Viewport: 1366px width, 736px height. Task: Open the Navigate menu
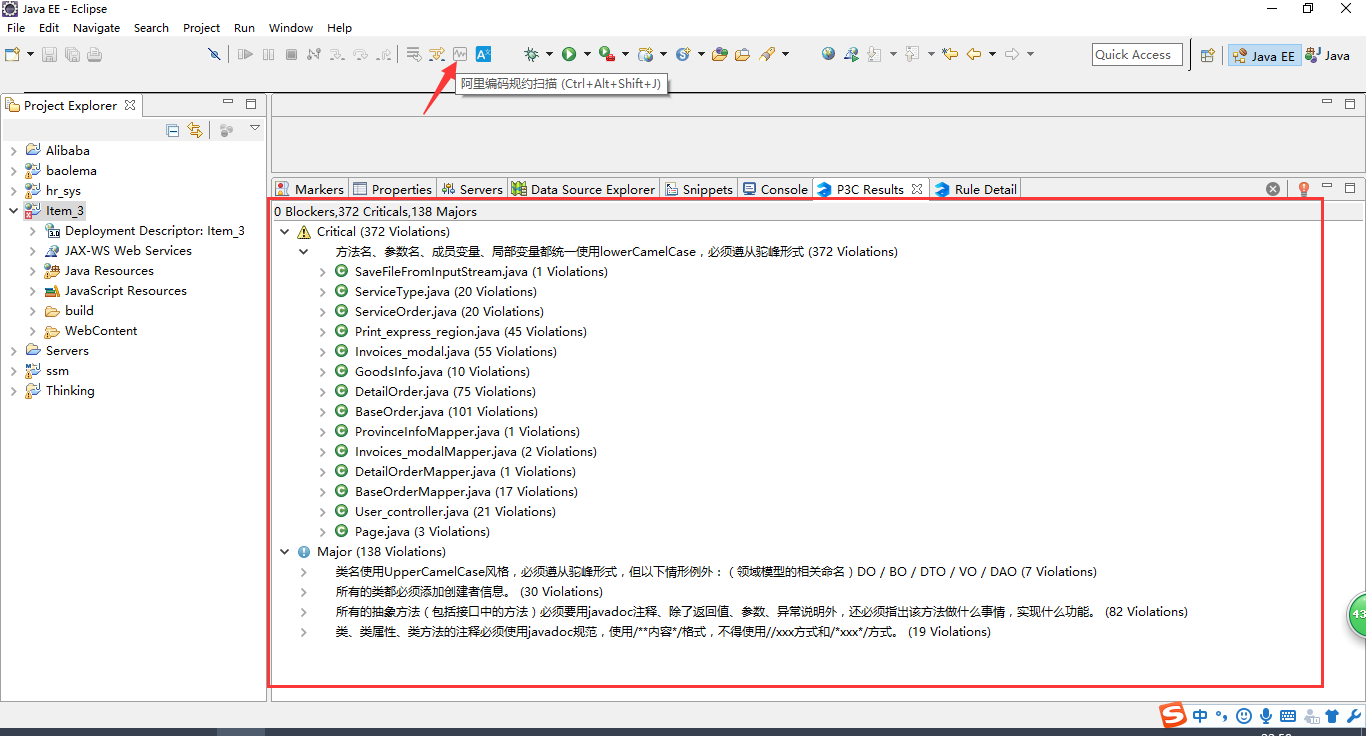96,28
